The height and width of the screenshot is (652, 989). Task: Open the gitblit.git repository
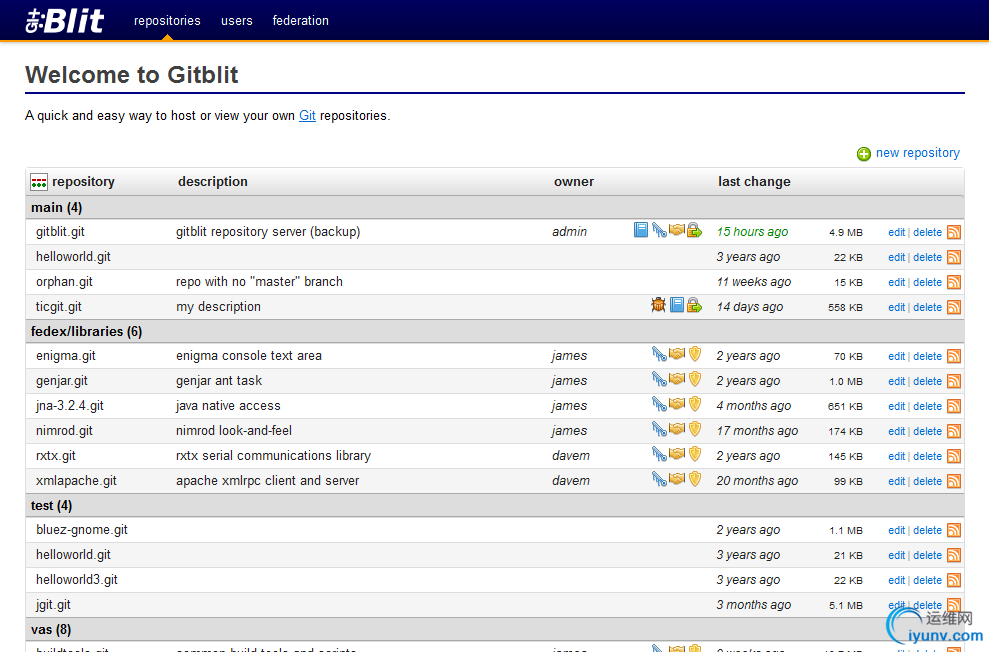[60, 231]
